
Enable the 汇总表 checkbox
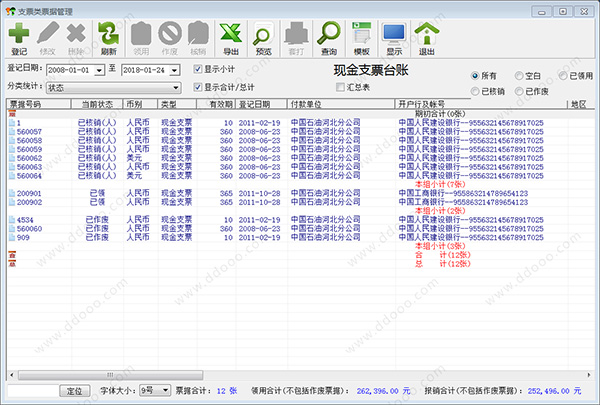pyautogui.click(x=340, y=87)
